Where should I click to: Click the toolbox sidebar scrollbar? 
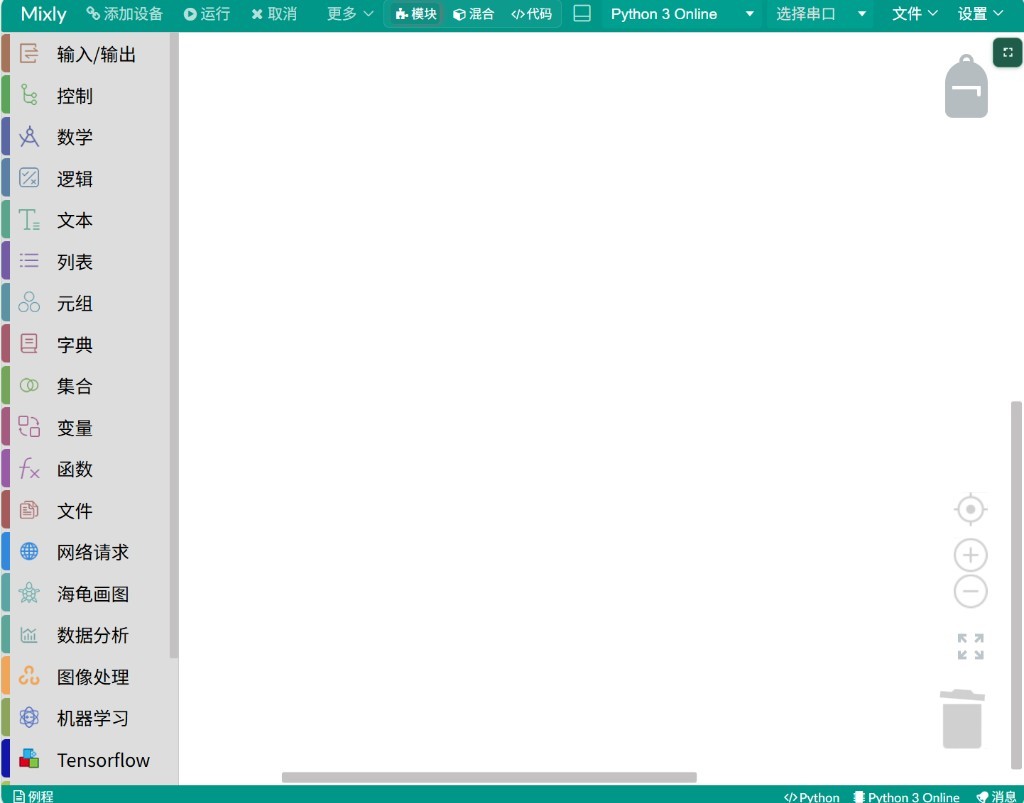[174, 345]
